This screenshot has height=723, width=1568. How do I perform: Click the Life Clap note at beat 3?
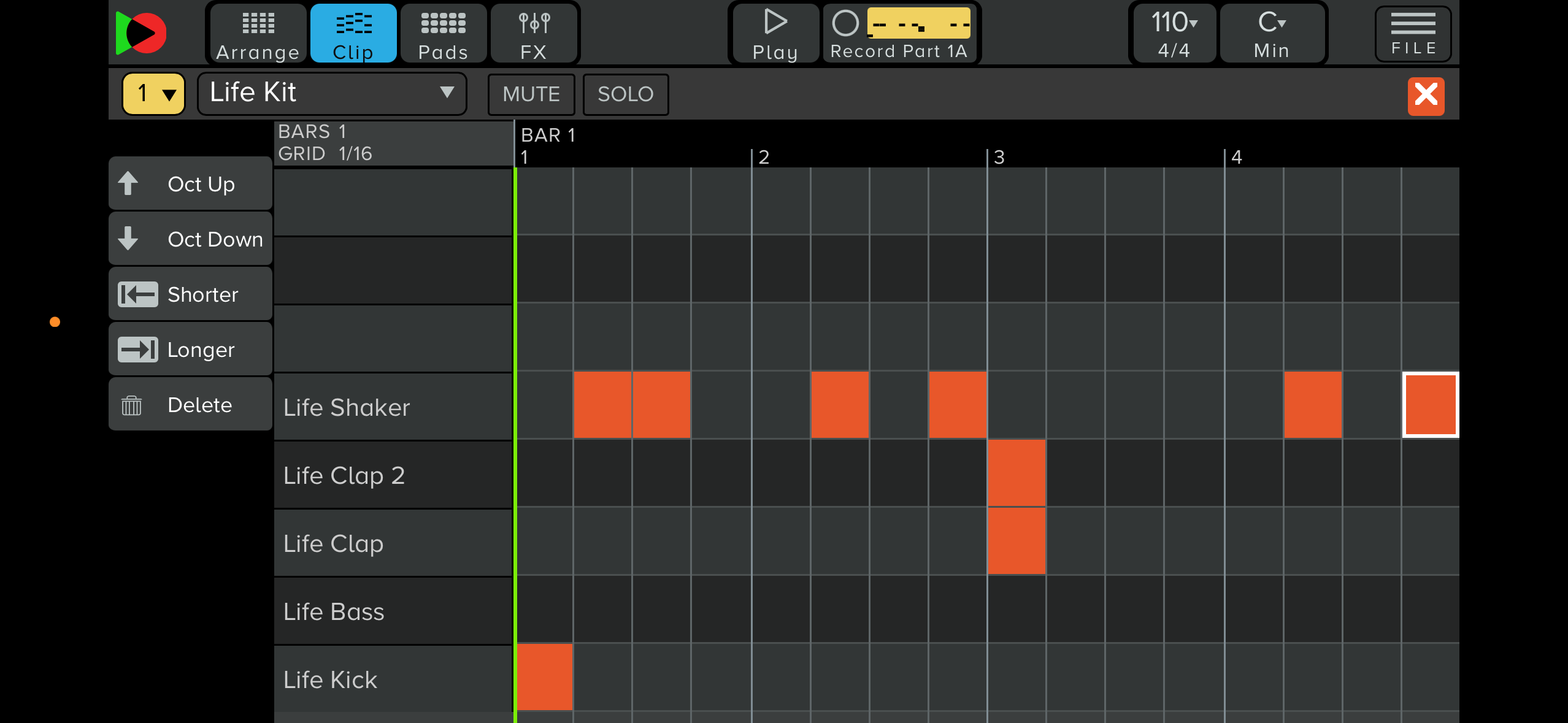1017,541
